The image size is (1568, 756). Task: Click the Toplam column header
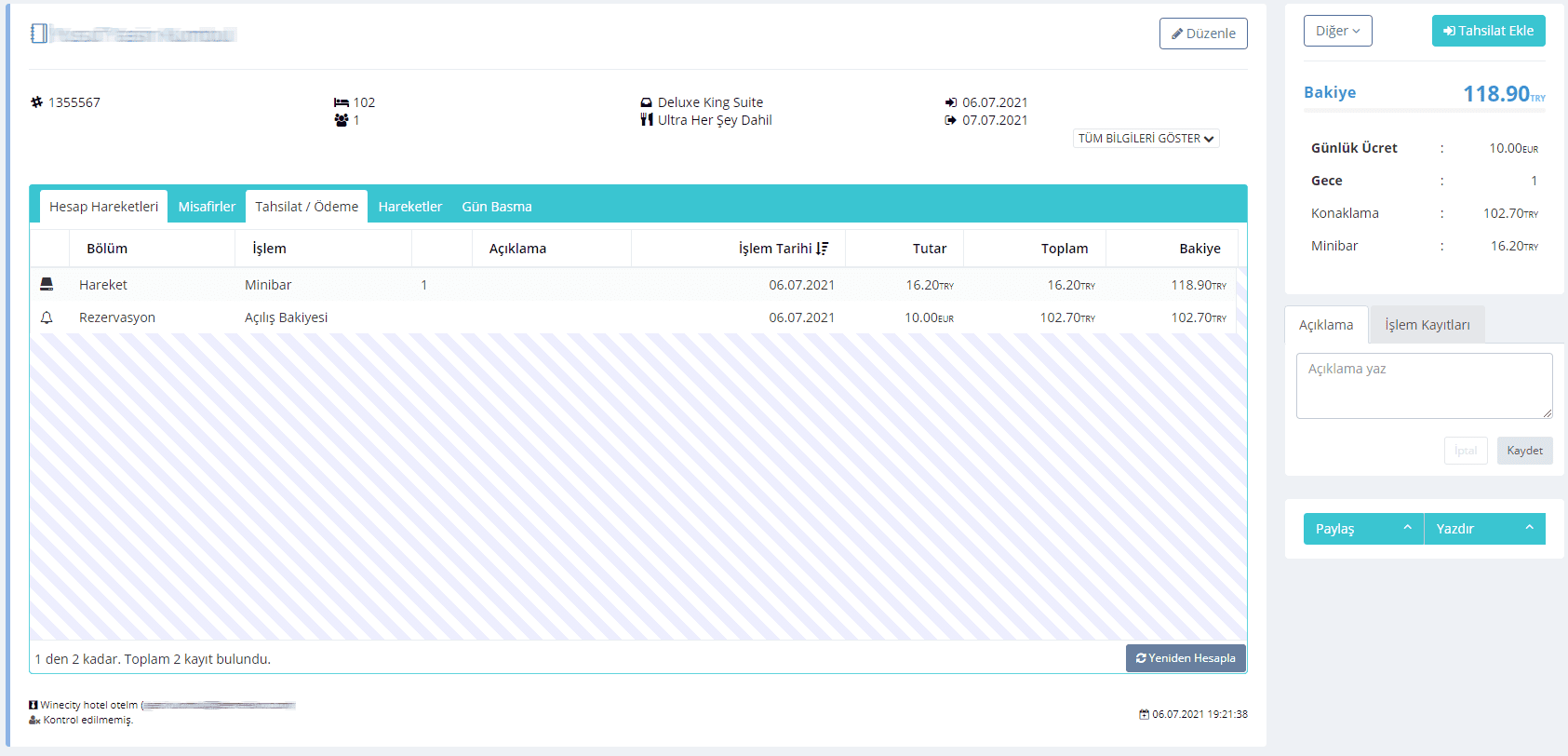coord(1034,249)
